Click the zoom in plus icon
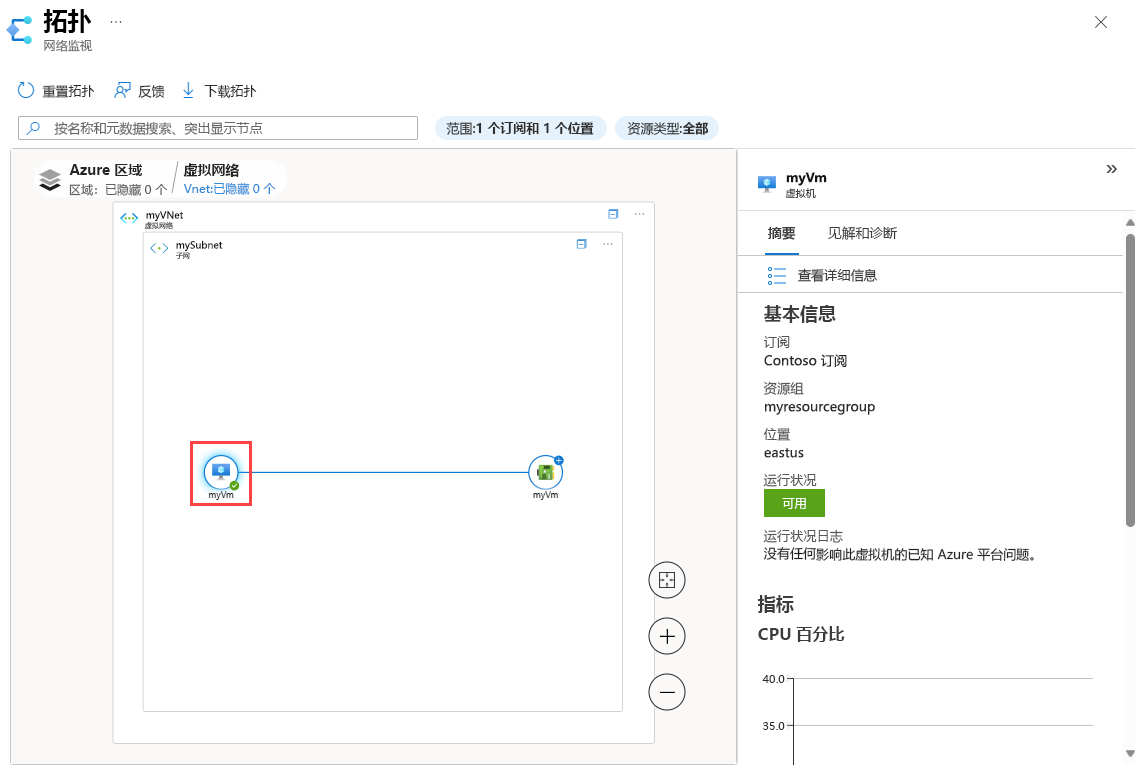Viewport: 1135px width, 775px height. pyautogui.click(x=666, y=636)
